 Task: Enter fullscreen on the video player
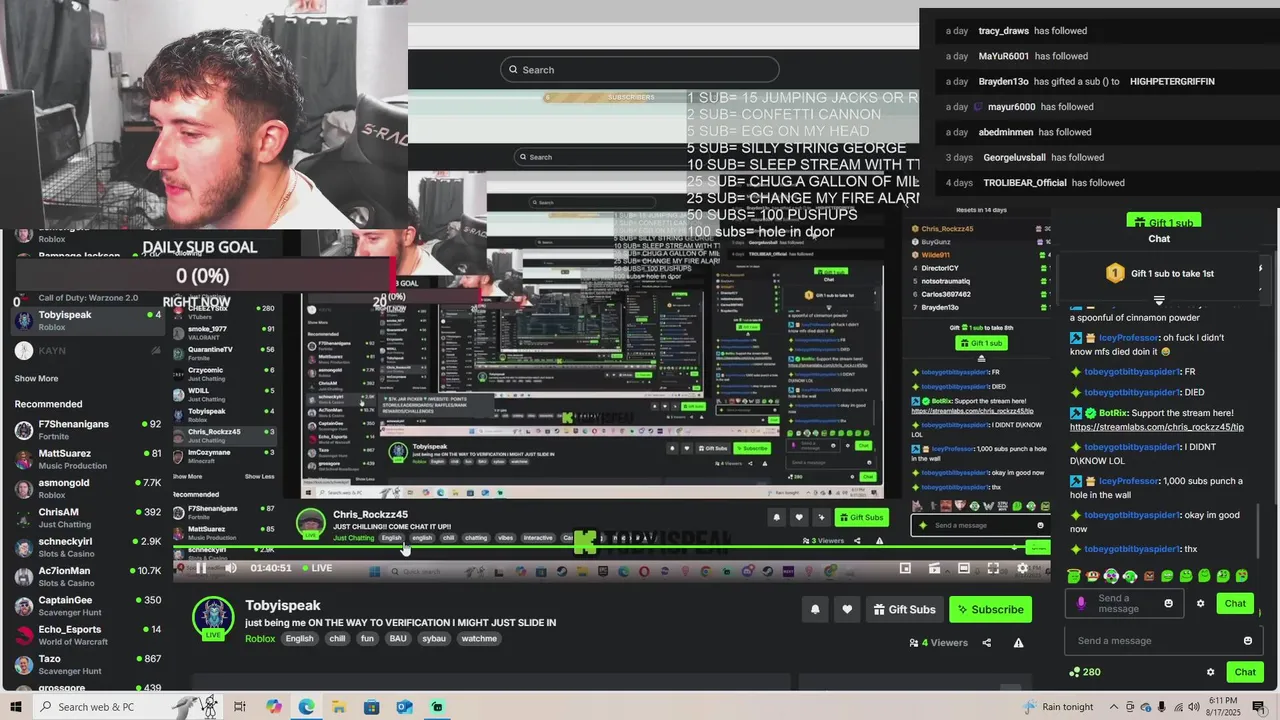click(x=993, y=568)
